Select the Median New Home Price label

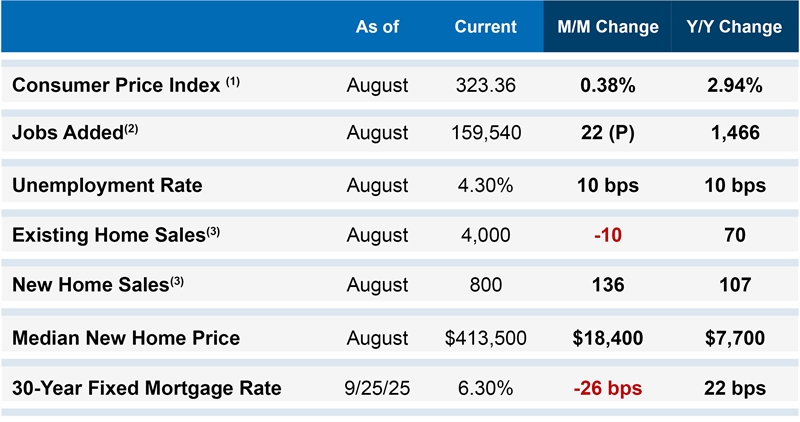tap(126, 338)
